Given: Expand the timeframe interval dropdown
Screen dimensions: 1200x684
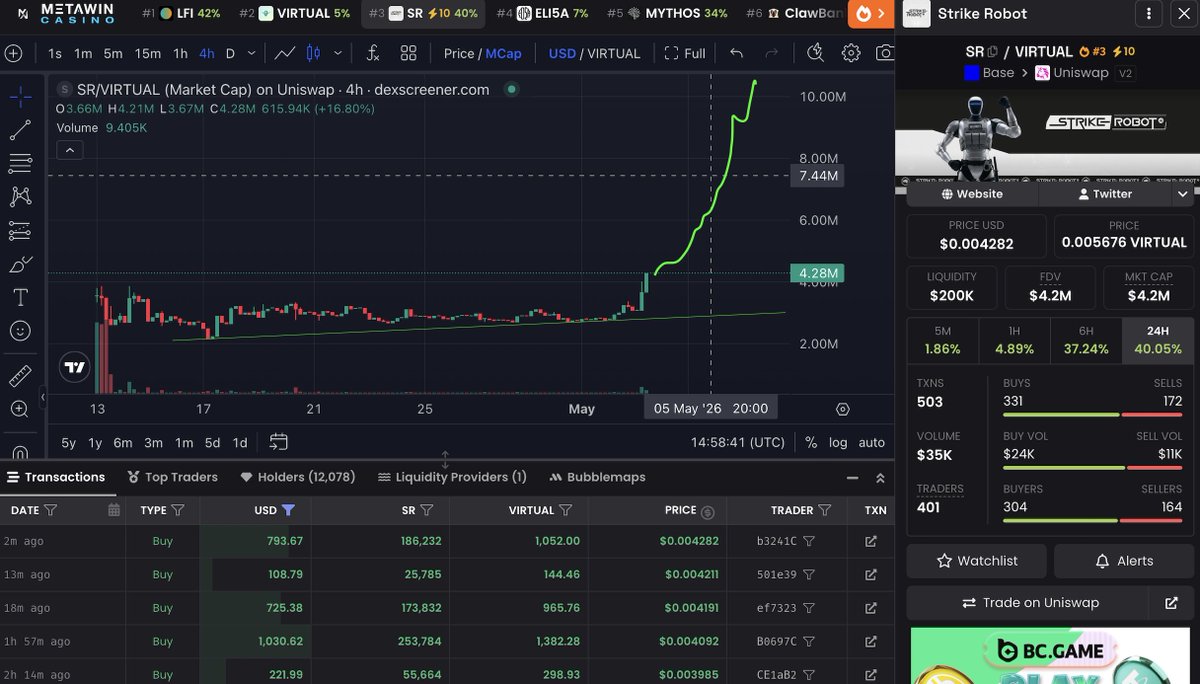Looking at the screenshot, I should pos(251,53).
